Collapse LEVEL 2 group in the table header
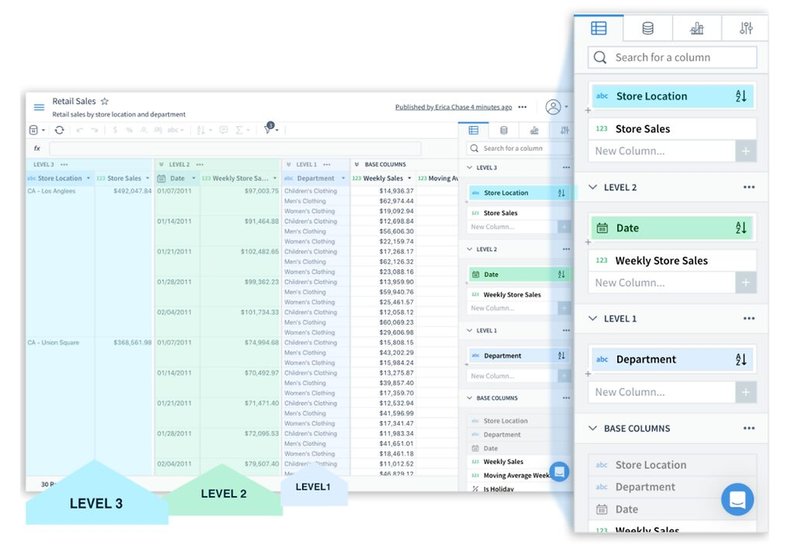The height and width of the screenshot is (547, 800). [161, 164]
